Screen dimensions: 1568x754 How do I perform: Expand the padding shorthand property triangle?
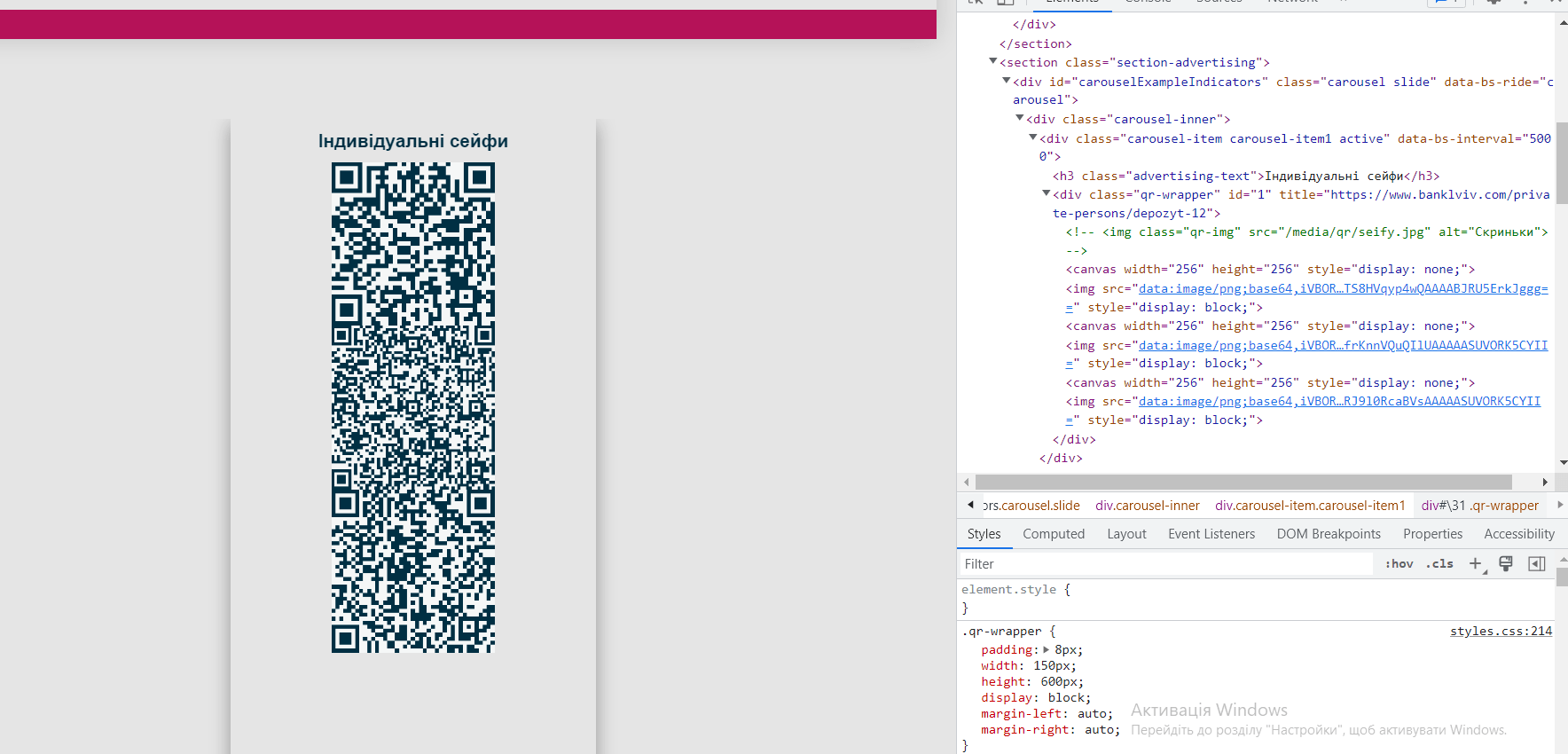[1047, 650]
